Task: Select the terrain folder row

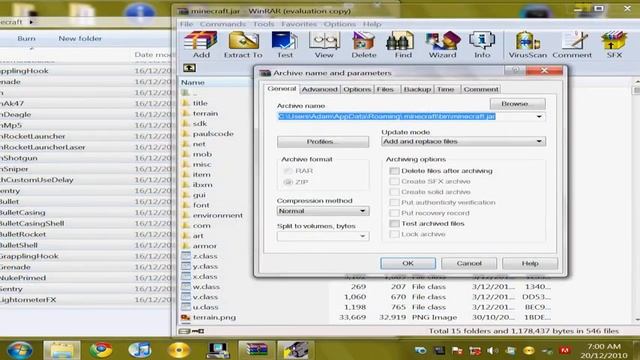Action: 205,113
